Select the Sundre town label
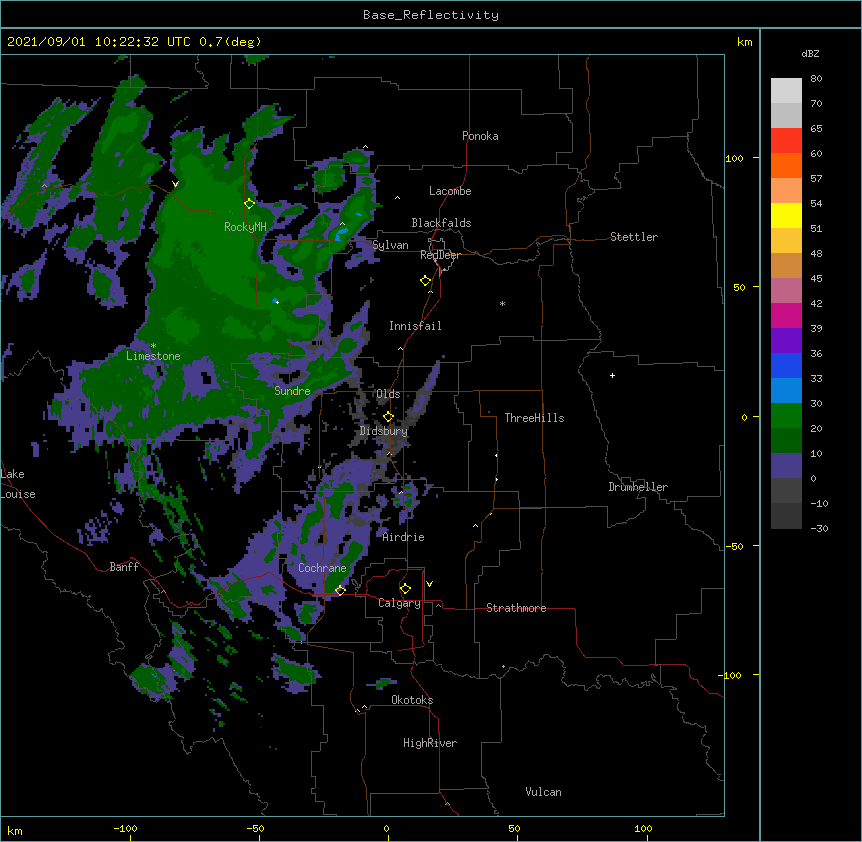This screenshot has height=842, width=862. click(x=292, y=391)
